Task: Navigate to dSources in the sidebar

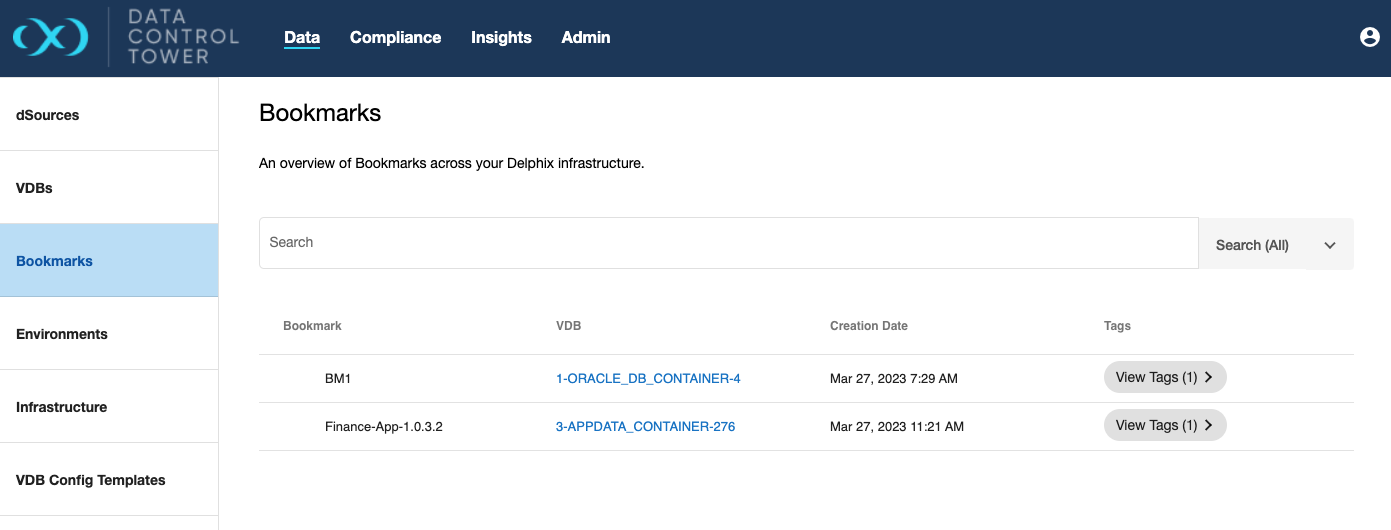Action: [48, 115]
